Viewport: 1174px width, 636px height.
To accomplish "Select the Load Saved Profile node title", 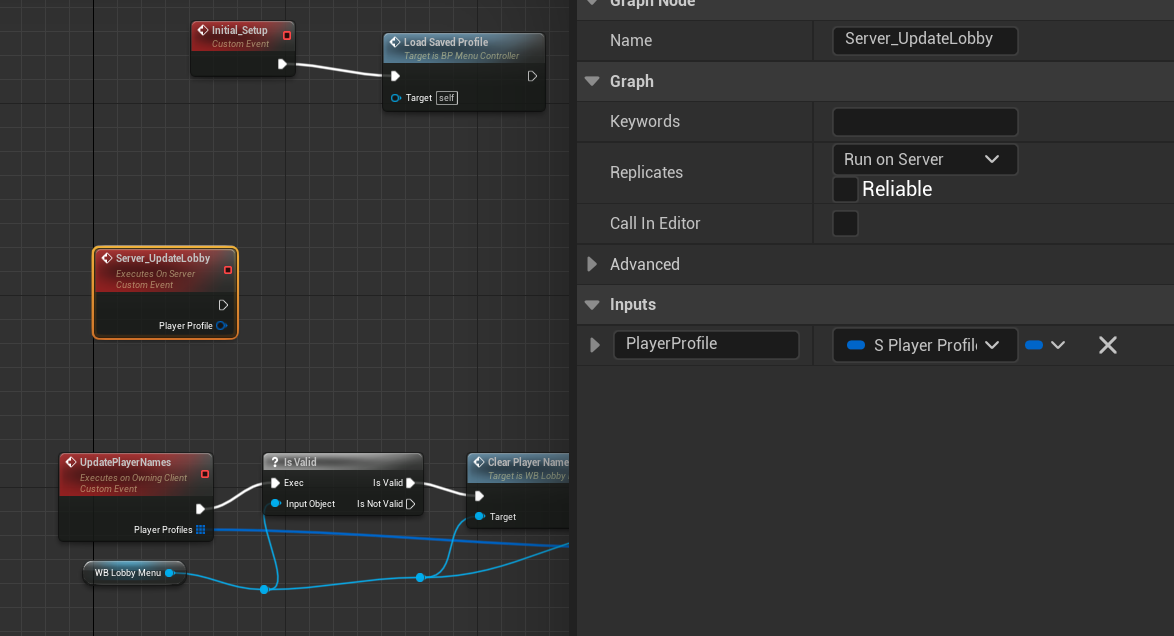I will [445, 42].
